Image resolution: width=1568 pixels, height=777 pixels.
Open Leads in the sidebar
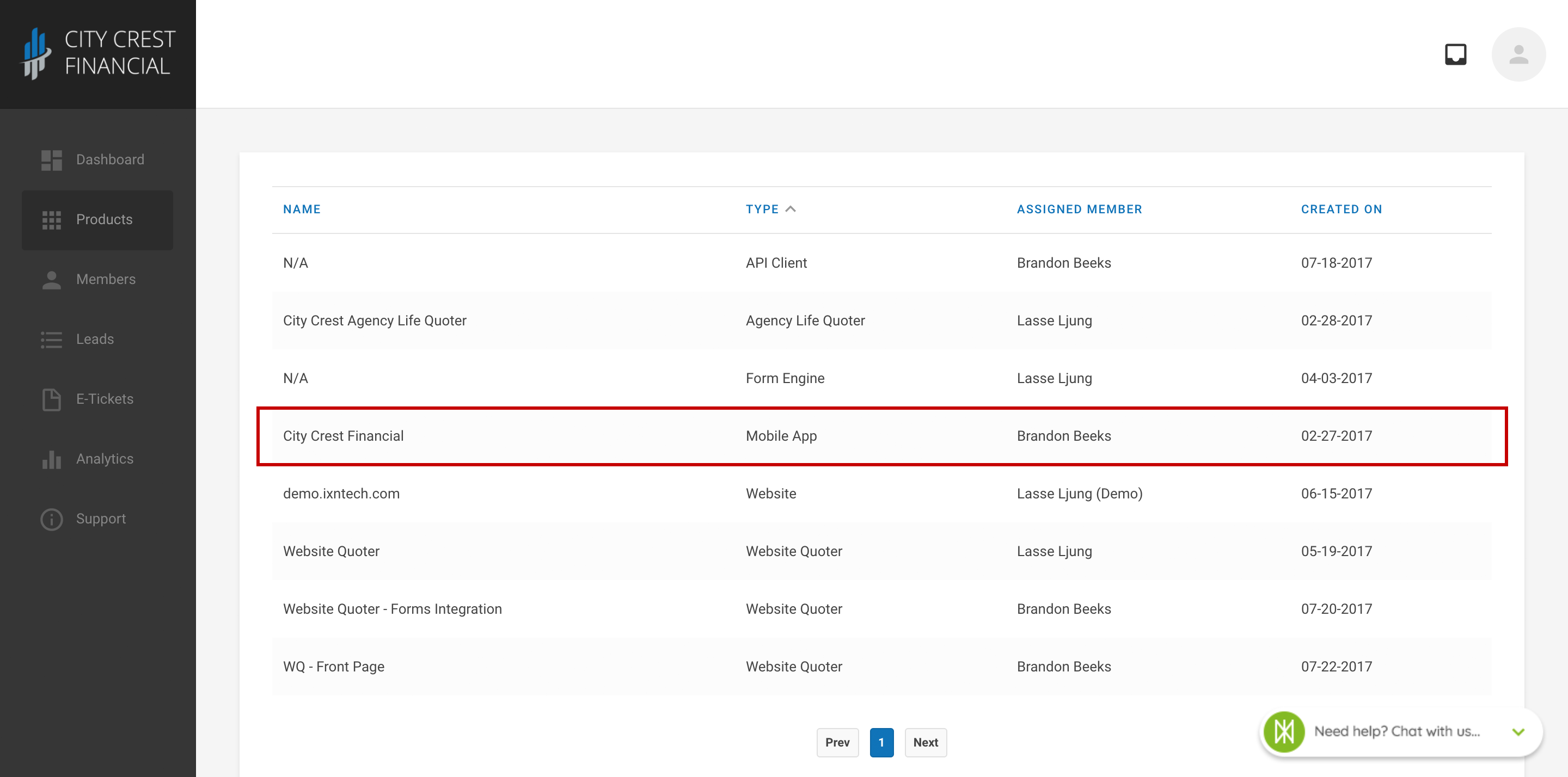(x=97, y=340)
